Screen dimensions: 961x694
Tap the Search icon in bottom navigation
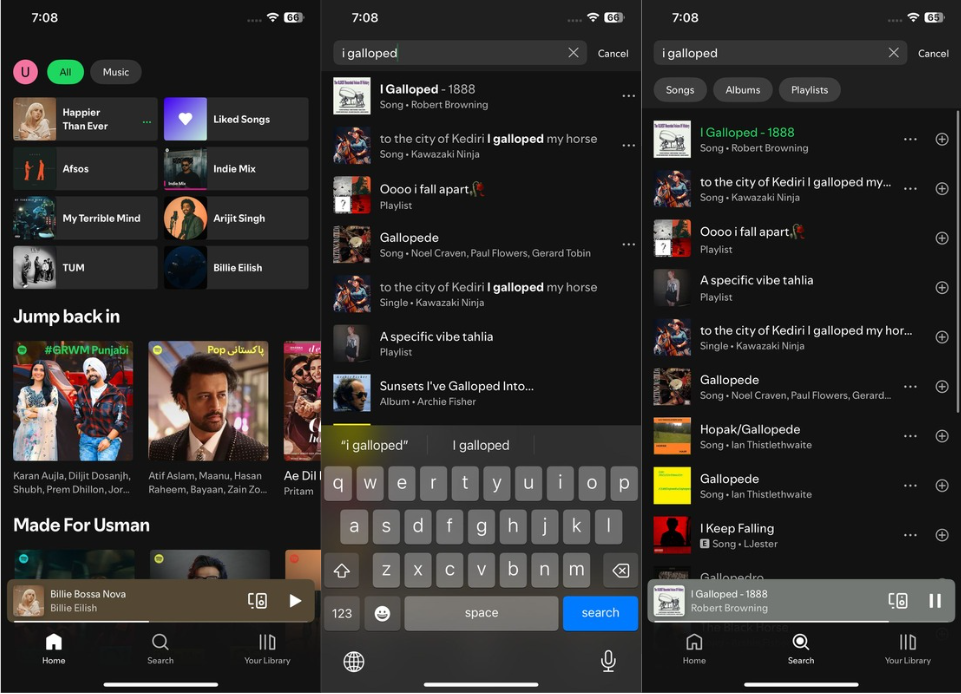(x=160, y=648)
